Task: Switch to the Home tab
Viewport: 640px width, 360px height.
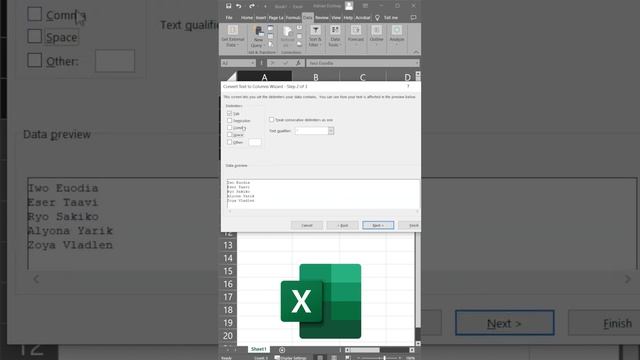Action: 247,18
